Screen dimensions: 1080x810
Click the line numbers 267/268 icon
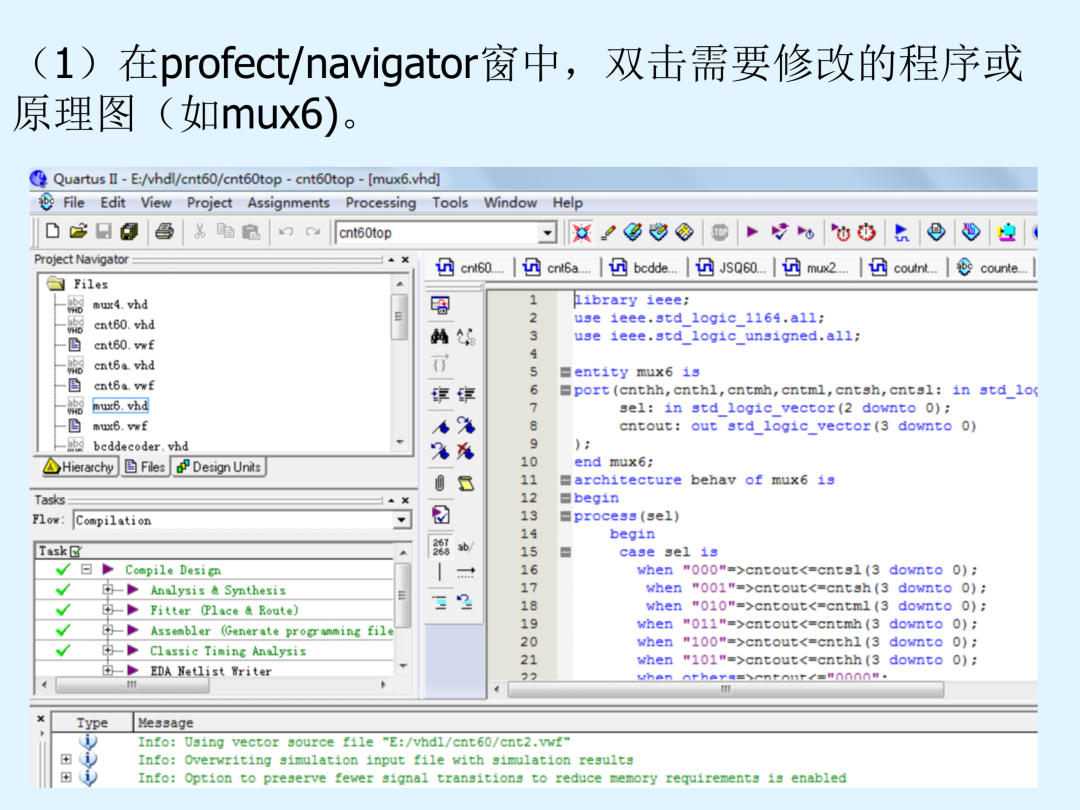coord(441,547)
